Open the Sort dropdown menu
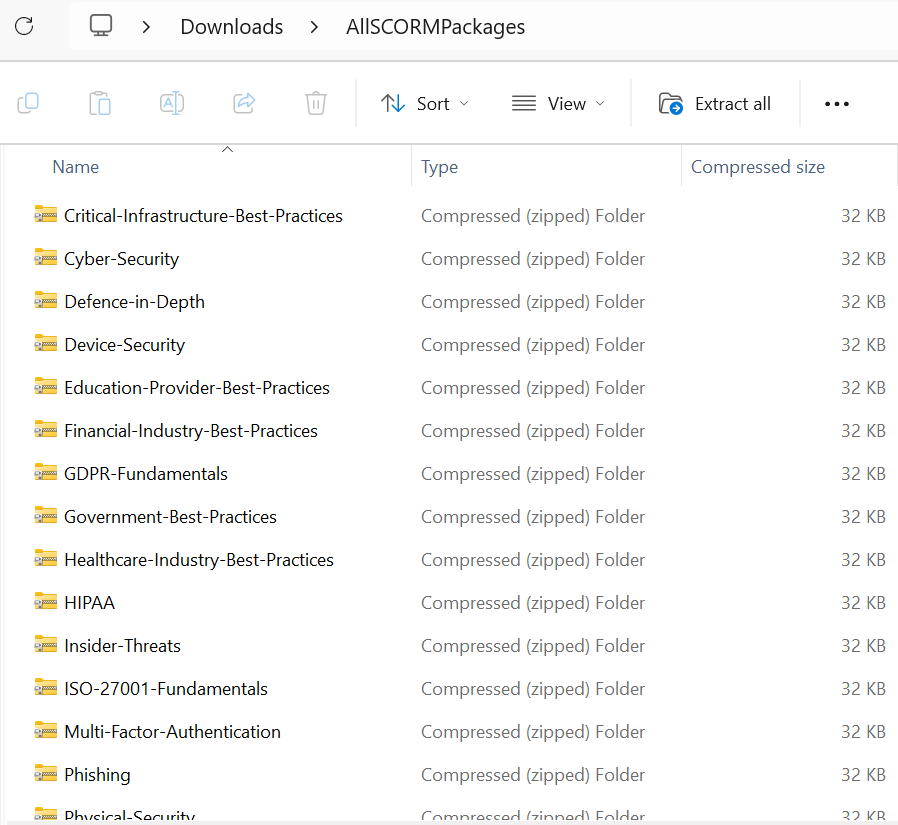Viewport: 898px width, 825px height. point(425,104)
